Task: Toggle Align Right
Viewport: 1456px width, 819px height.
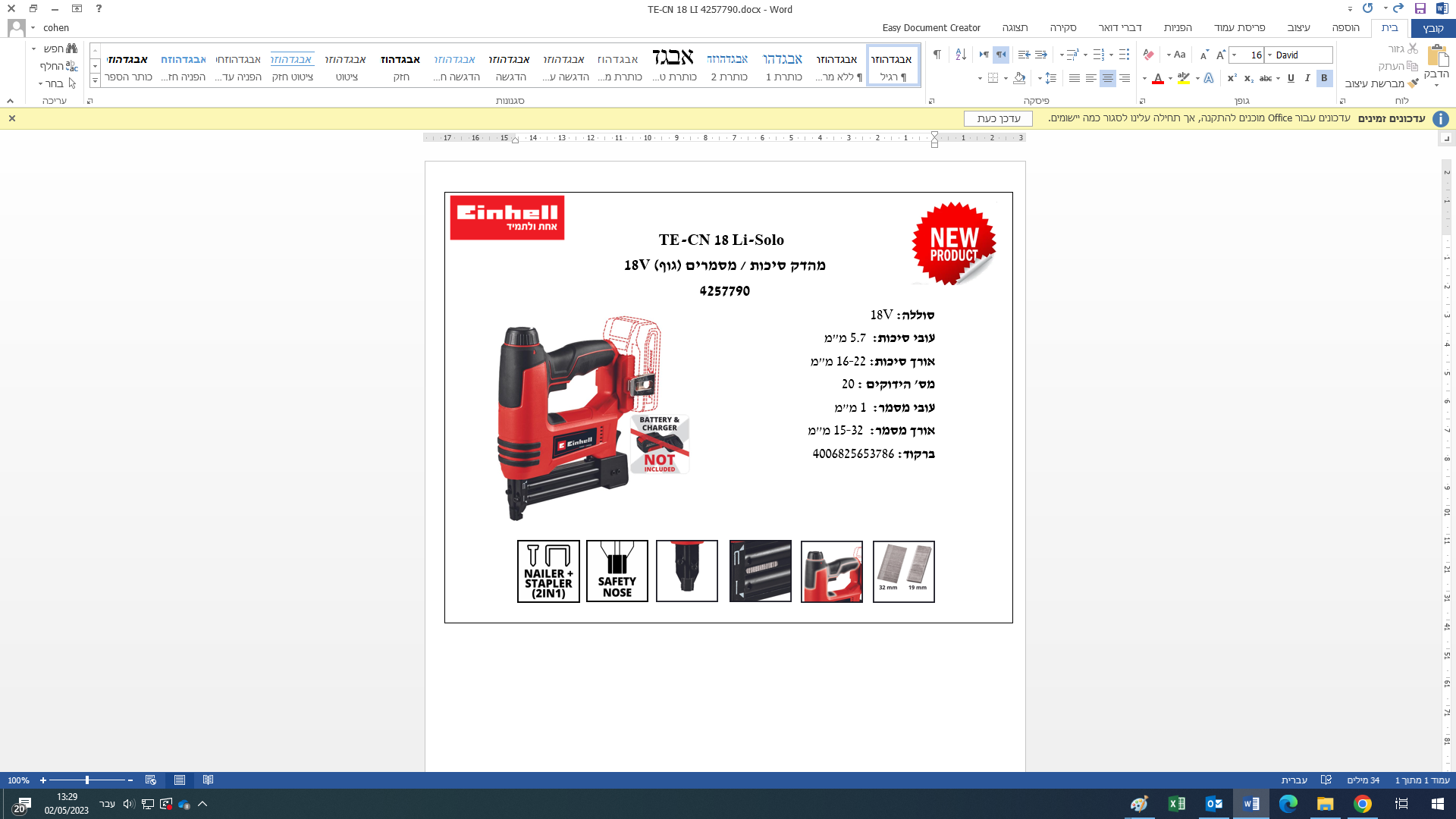Action: 1125,78
